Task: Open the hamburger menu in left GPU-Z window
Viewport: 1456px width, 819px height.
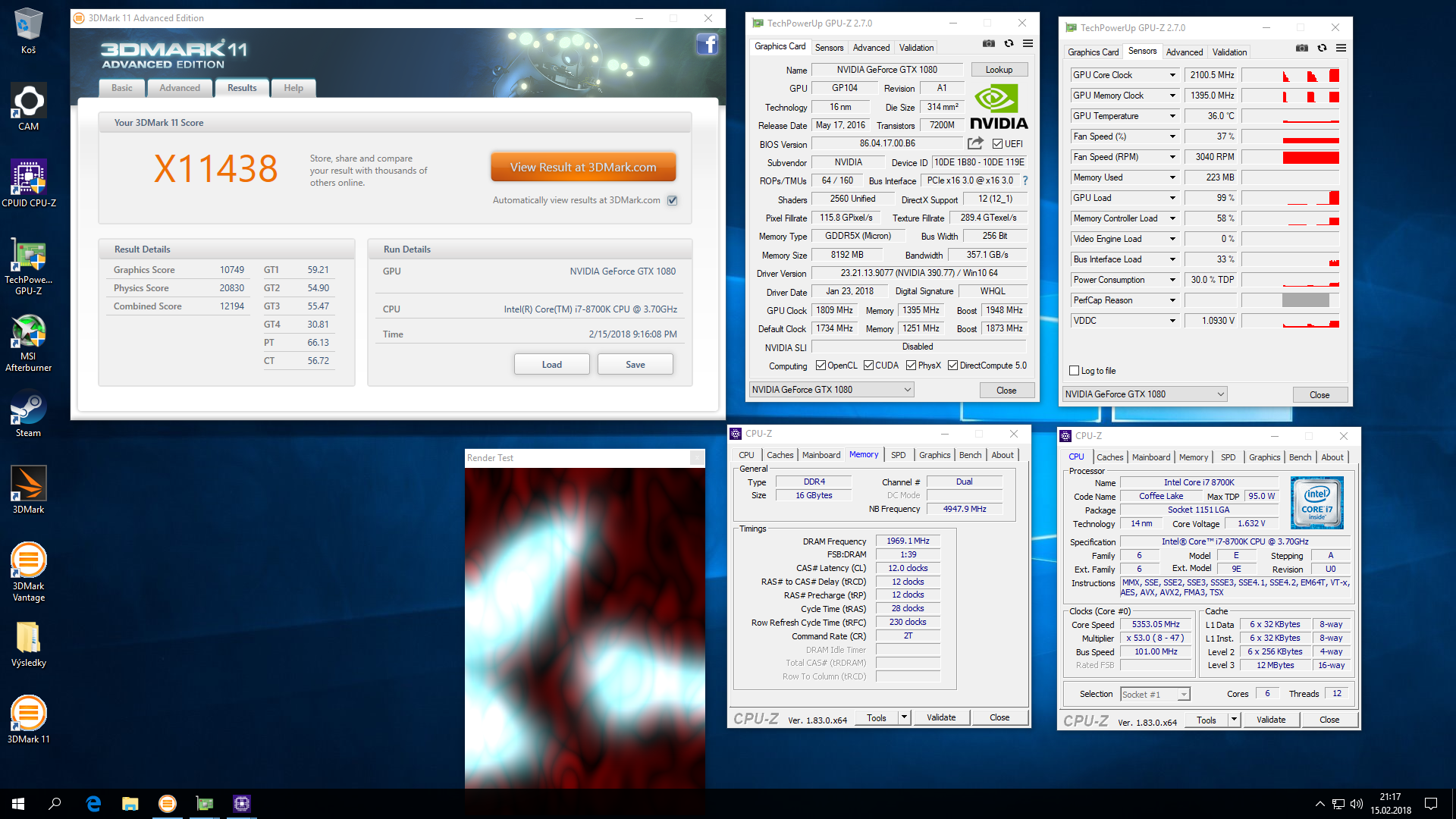Action: (1028, 43)
